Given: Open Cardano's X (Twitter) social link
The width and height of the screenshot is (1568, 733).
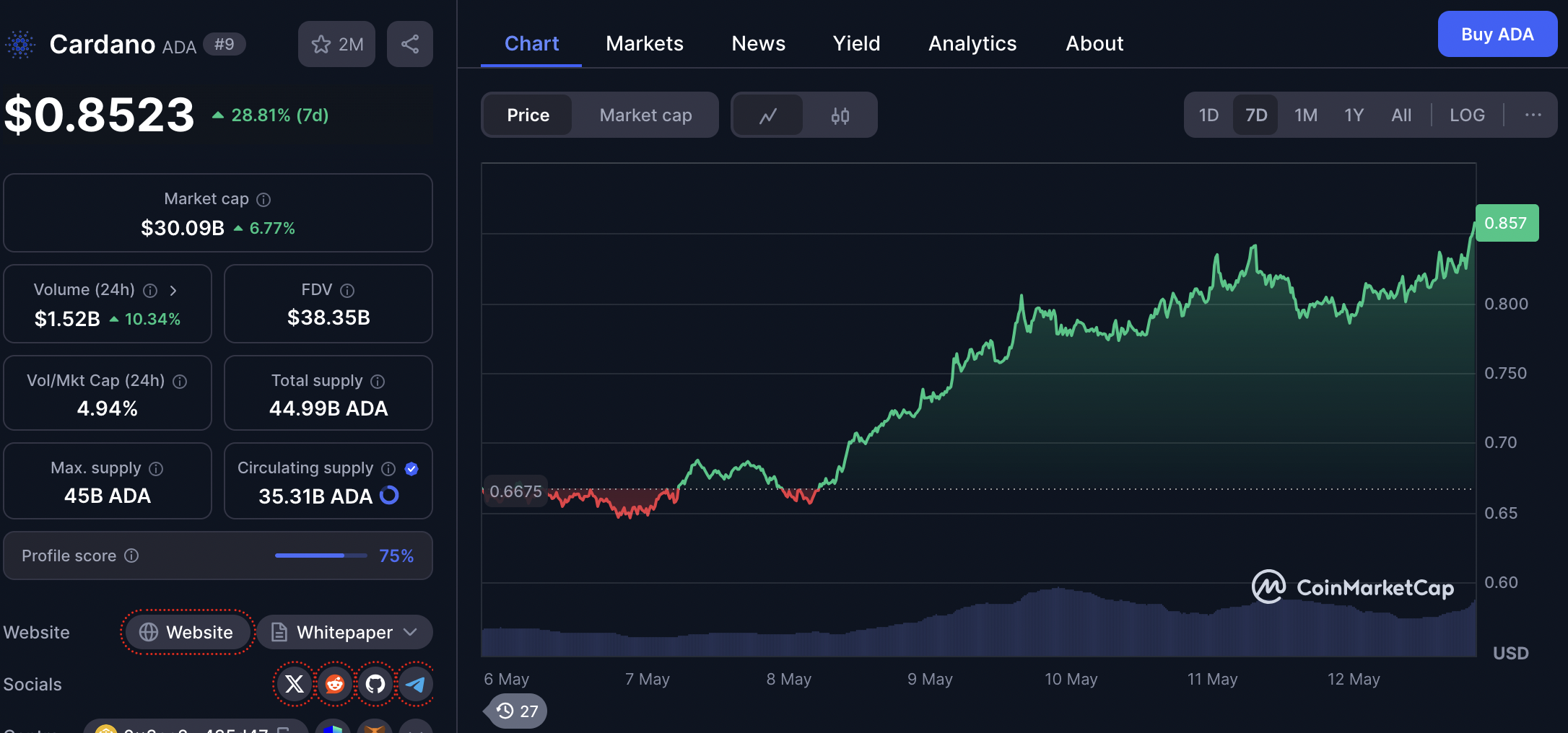Looking at the screenshot, I should pyautogui.click(x=295, y=684).
